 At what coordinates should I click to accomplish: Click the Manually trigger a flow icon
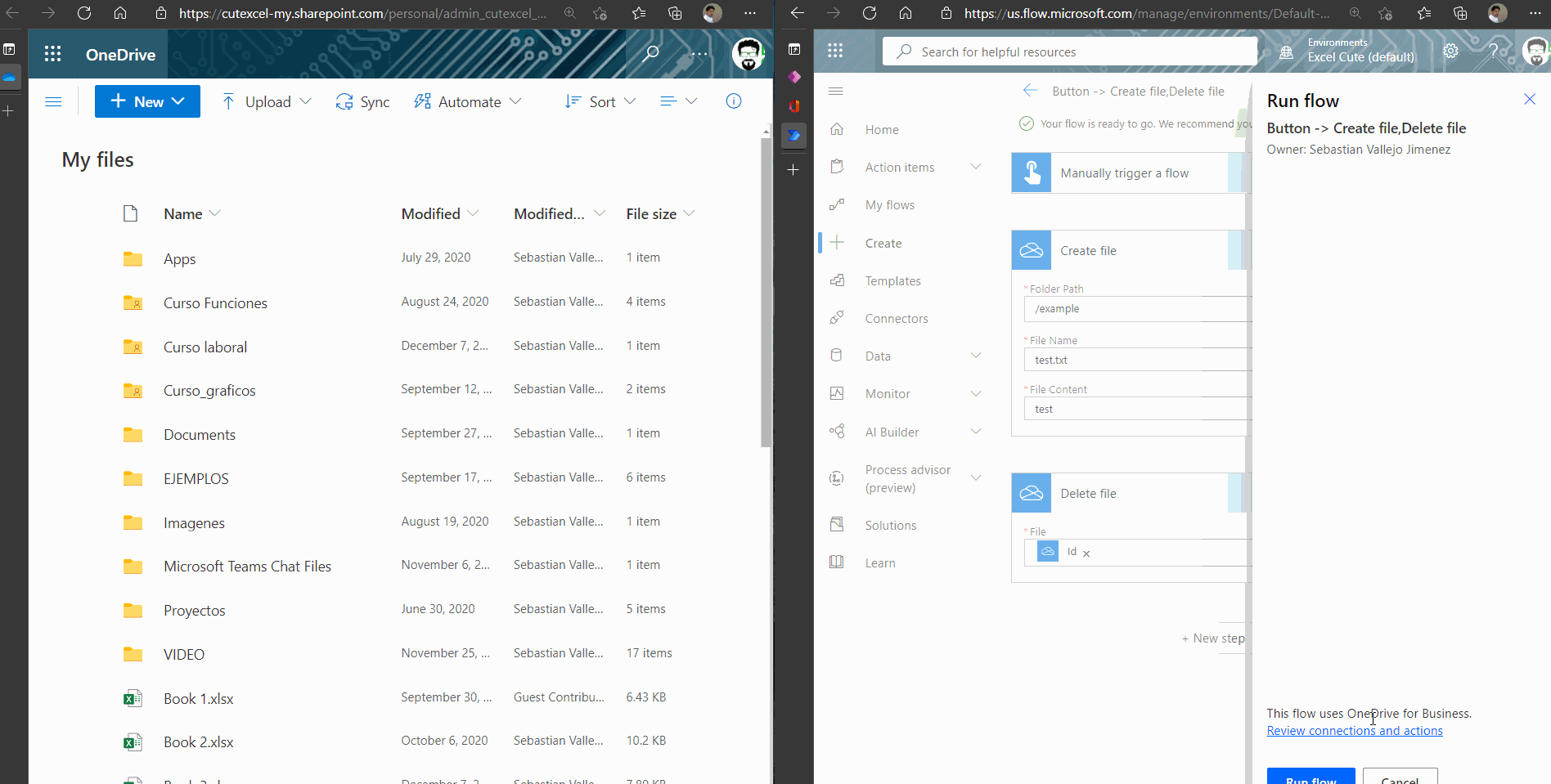(1032, 173)
